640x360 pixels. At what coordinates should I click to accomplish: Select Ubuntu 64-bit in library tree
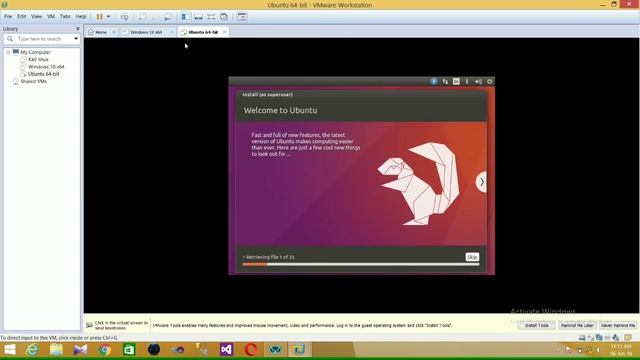coord(43,74)
